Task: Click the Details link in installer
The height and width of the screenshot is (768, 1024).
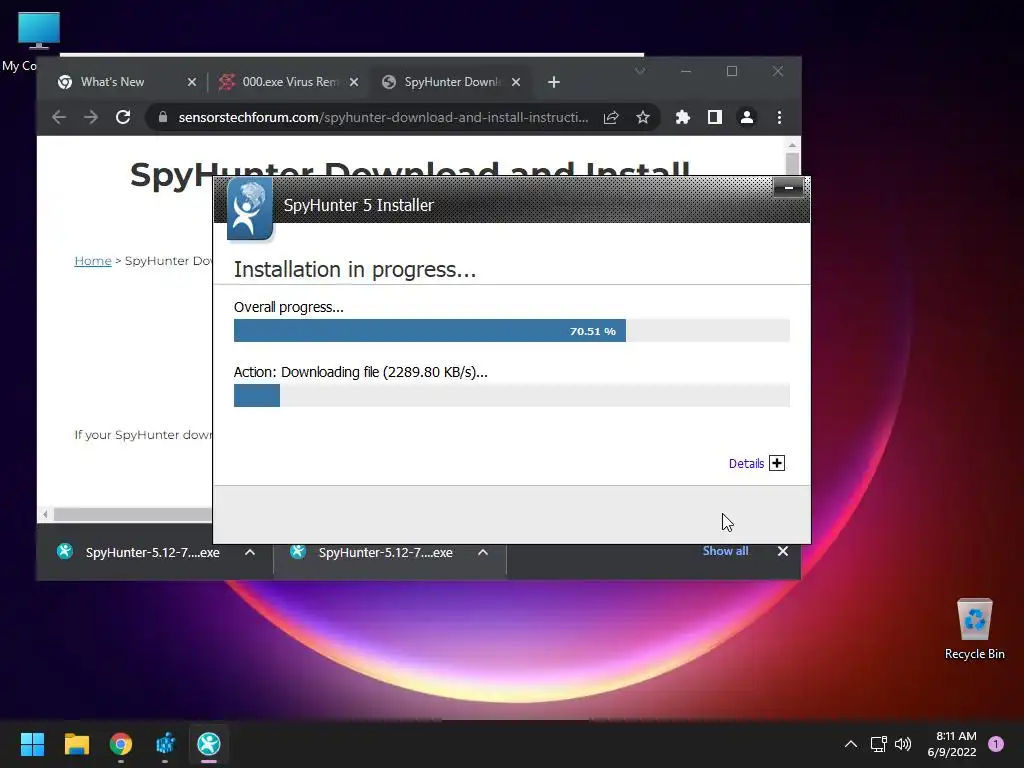Action: click(x=746, y=464)
